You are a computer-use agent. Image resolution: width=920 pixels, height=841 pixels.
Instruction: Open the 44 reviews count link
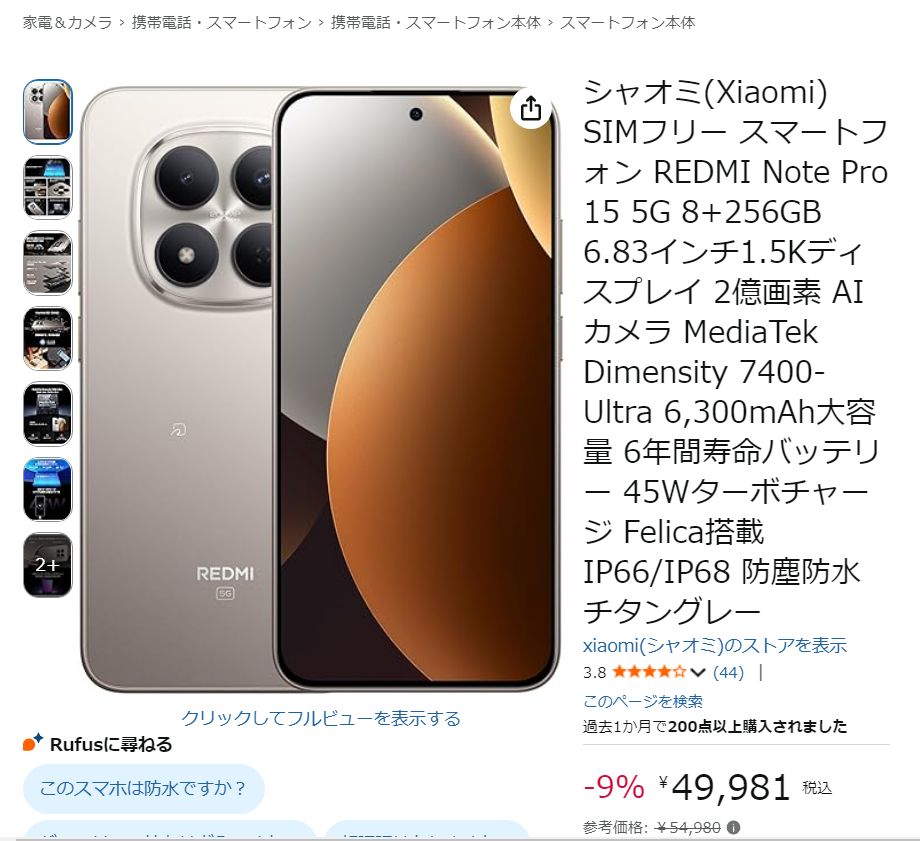pyautogui.click(x=728, y=673)
